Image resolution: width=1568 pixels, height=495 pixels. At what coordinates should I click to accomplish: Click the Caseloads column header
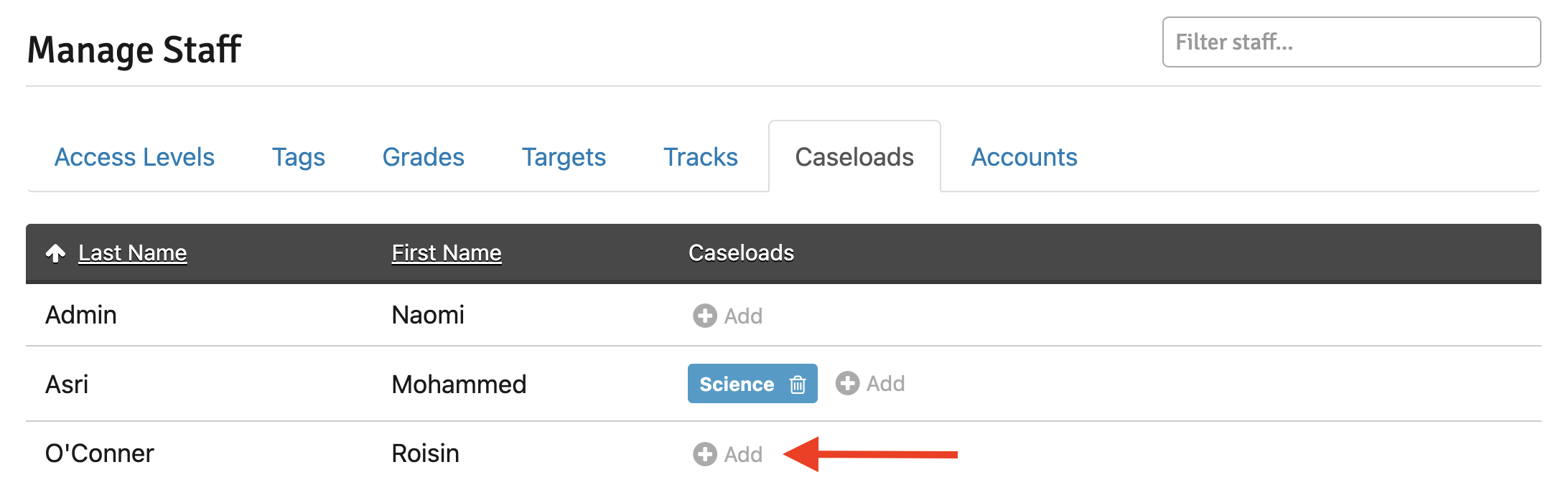point(741,253)
